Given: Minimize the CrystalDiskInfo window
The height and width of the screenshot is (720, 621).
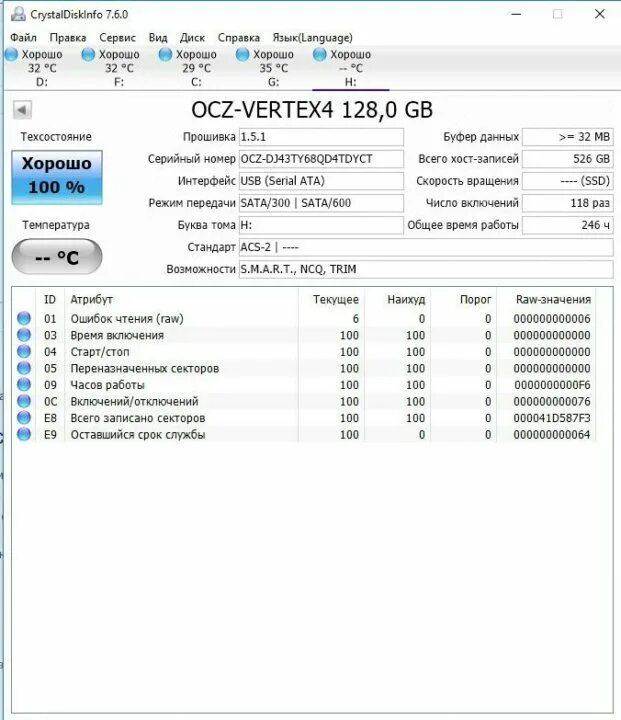Looking at the screenshot, I should pos(516,14).
